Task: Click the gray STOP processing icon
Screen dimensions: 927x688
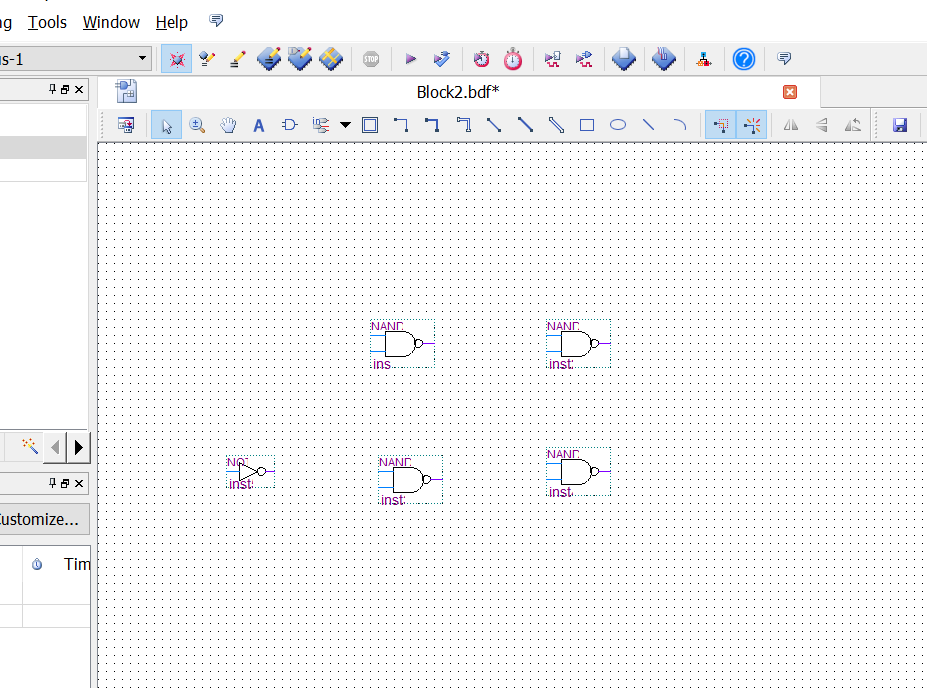Action: pyautogui.click(x=371, y=59)
